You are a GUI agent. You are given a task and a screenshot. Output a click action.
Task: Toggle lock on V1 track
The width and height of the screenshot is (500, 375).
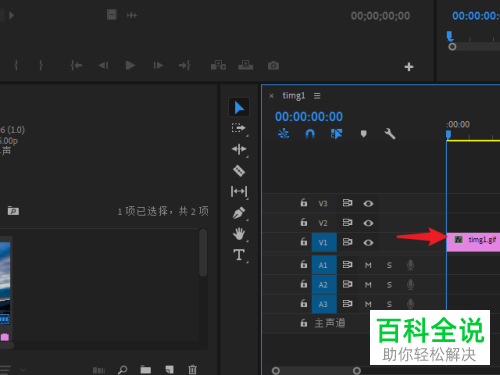(304, 242)
